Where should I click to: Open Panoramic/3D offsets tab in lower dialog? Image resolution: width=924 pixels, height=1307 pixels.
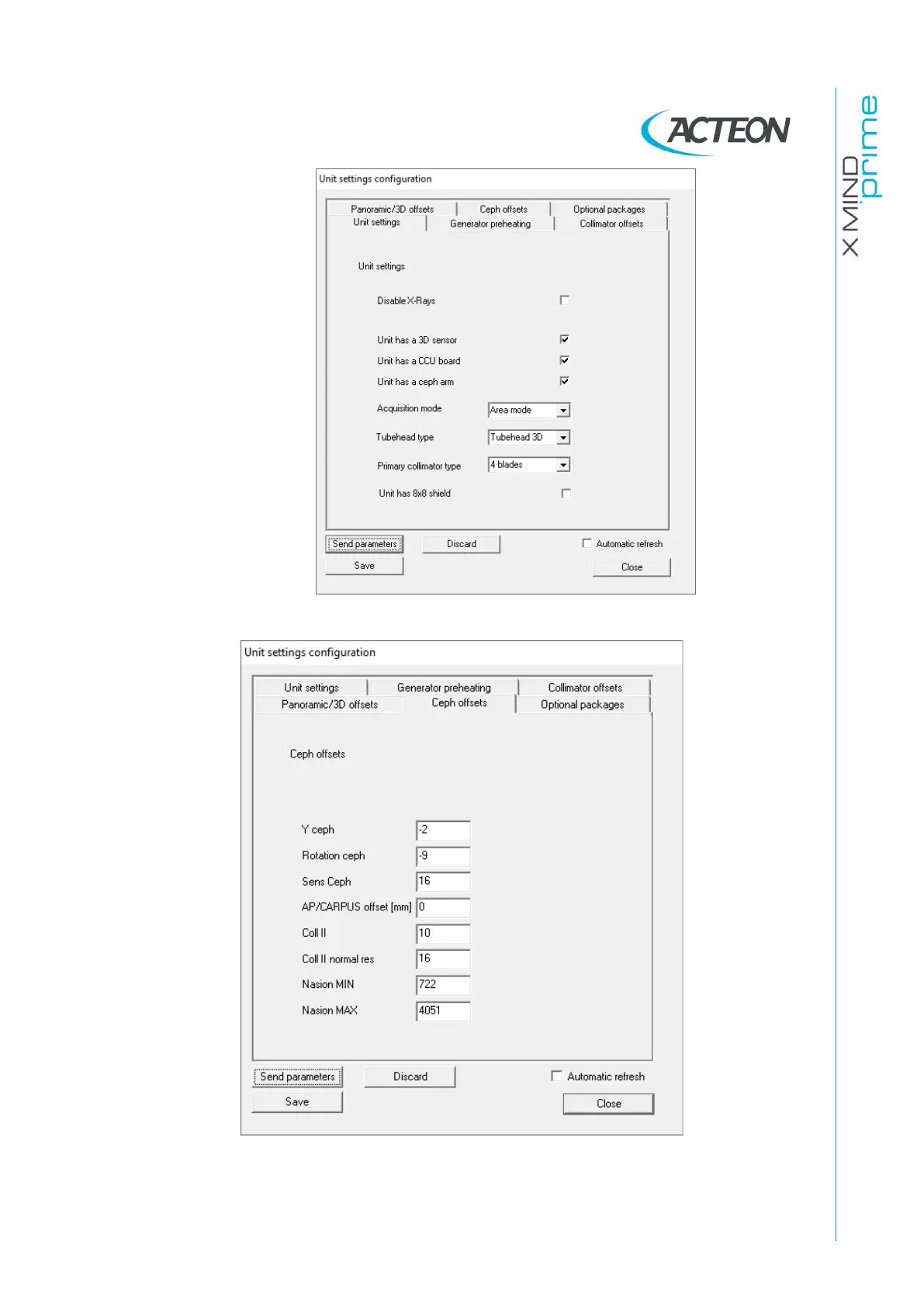330,705
